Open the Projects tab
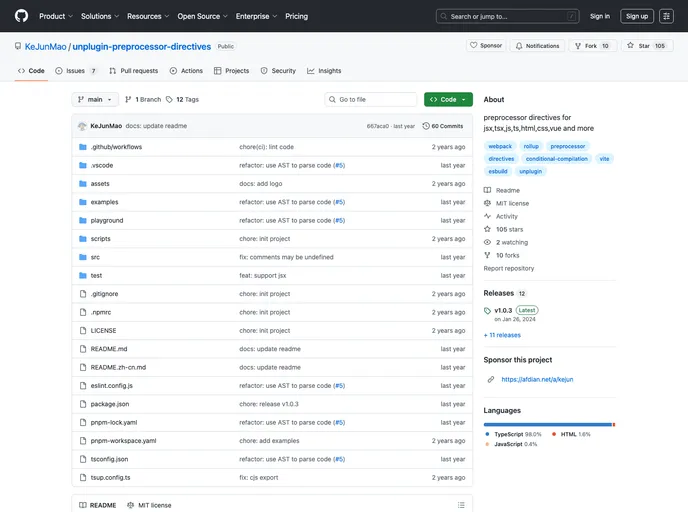The image size is (688, 512). coord(231,71)
